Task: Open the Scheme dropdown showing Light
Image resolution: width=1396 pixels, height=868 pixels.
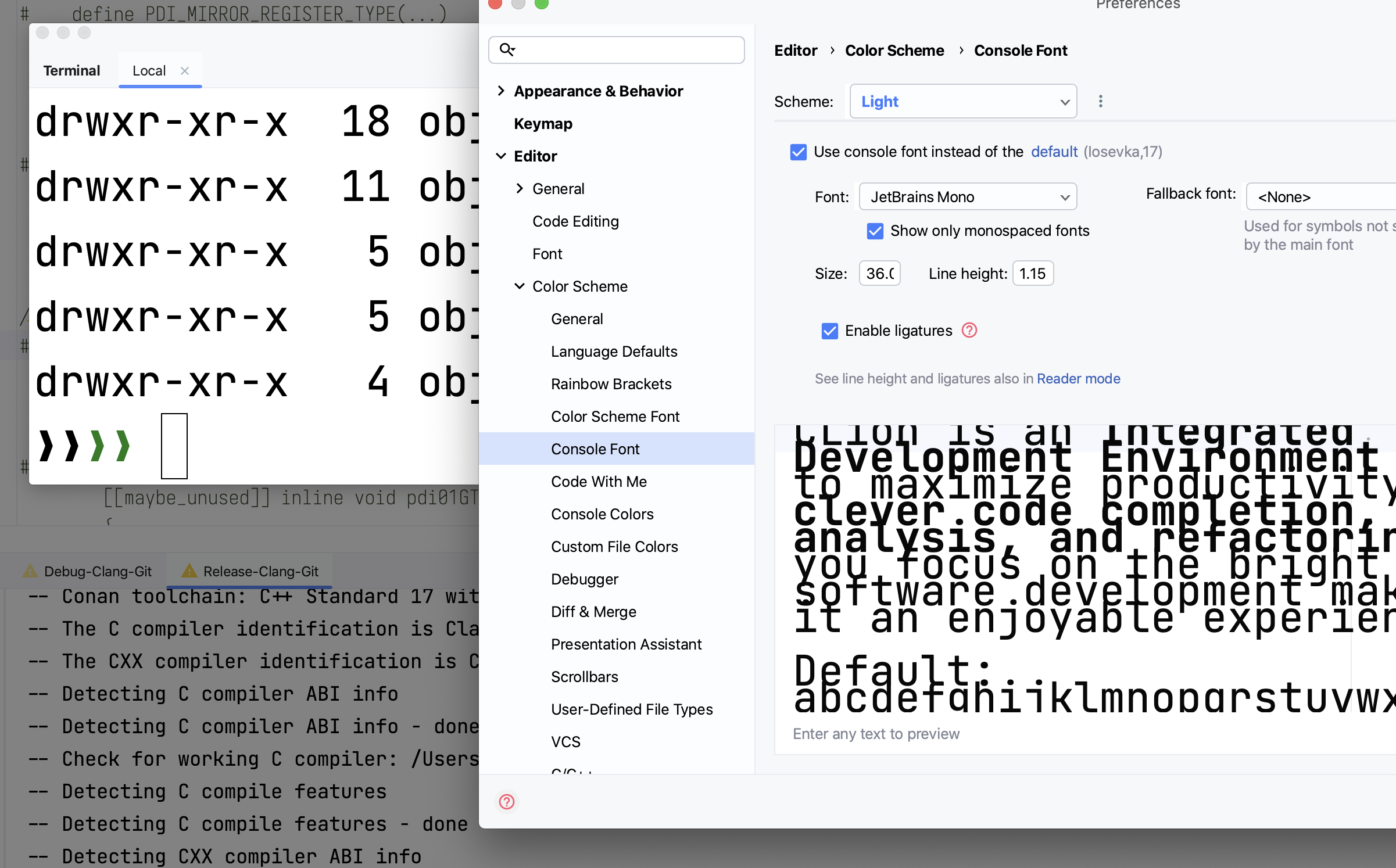Action: [x=962, y=101]
